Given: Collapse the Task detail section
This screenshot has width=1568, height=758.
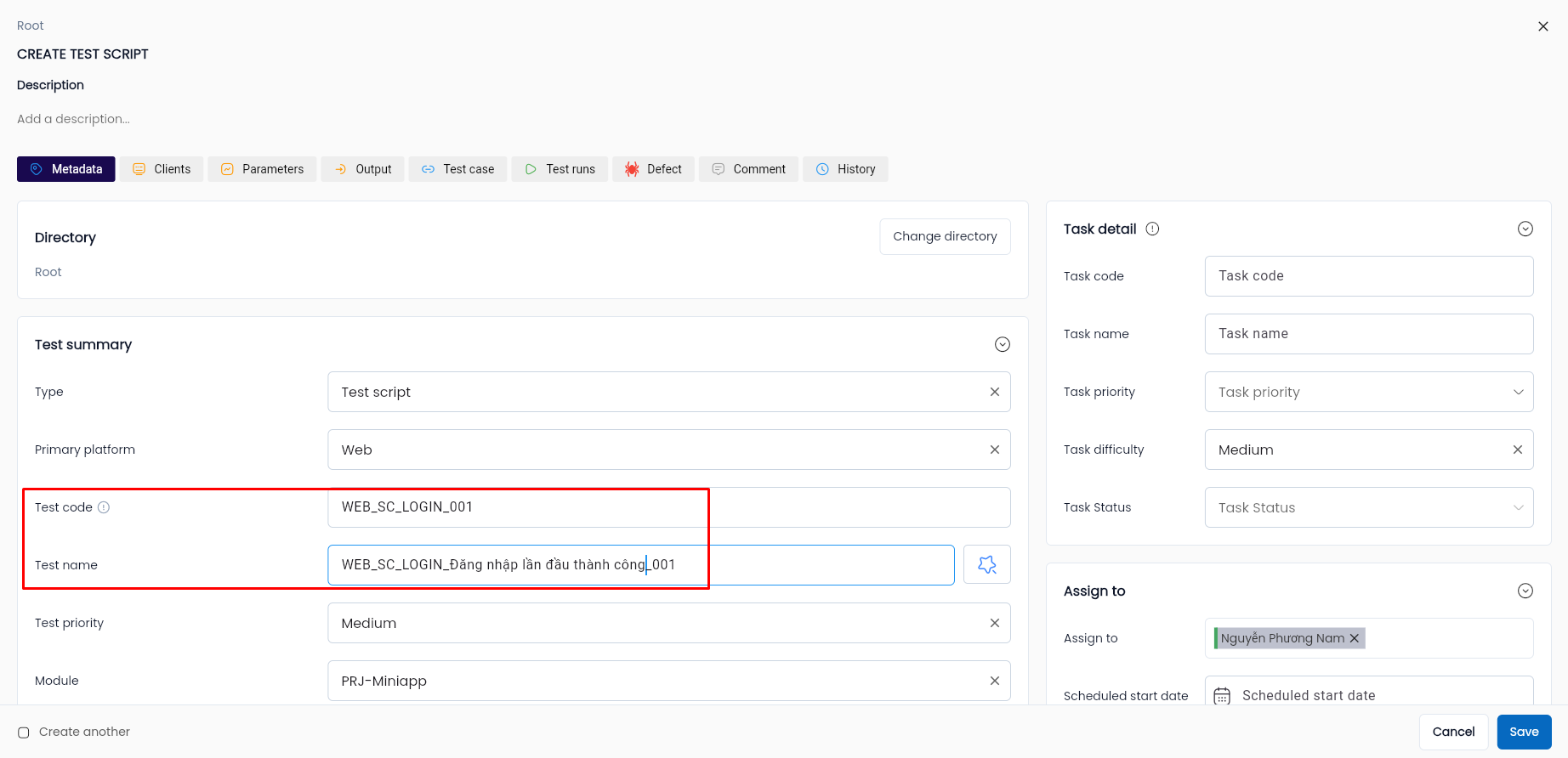Looking at the screenshot, I should pos(1525,229).
